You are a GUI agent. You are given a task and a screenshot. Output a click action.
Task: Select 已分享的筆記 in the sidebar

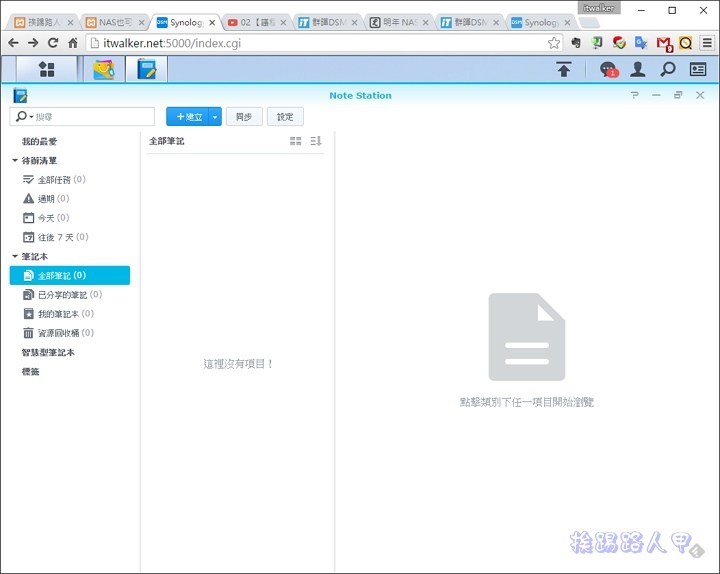pos(68,295)
